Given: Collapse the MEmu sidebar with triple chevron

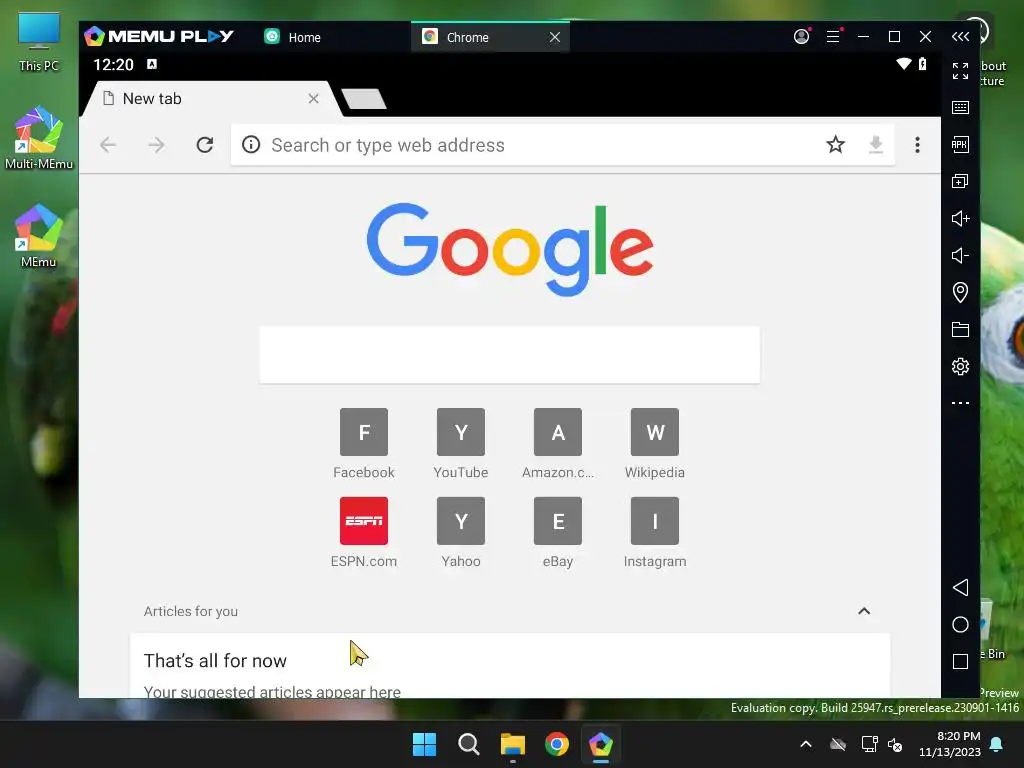Looking at the screenshot, I should [x=960, y=37].
